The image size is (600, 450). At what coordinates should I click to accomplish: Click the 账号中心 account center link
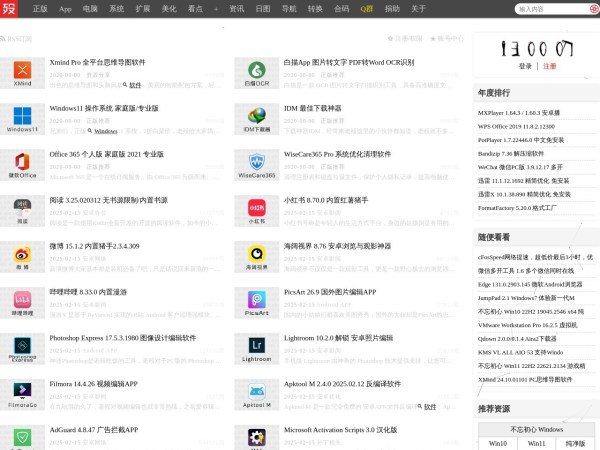[x=447, y=39]
